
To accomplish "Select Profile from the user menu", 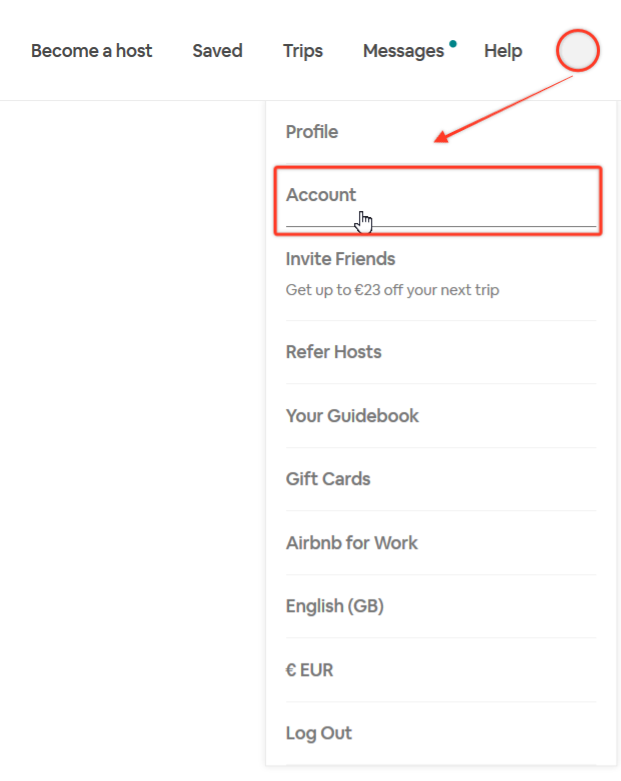I will coord(312,132).
